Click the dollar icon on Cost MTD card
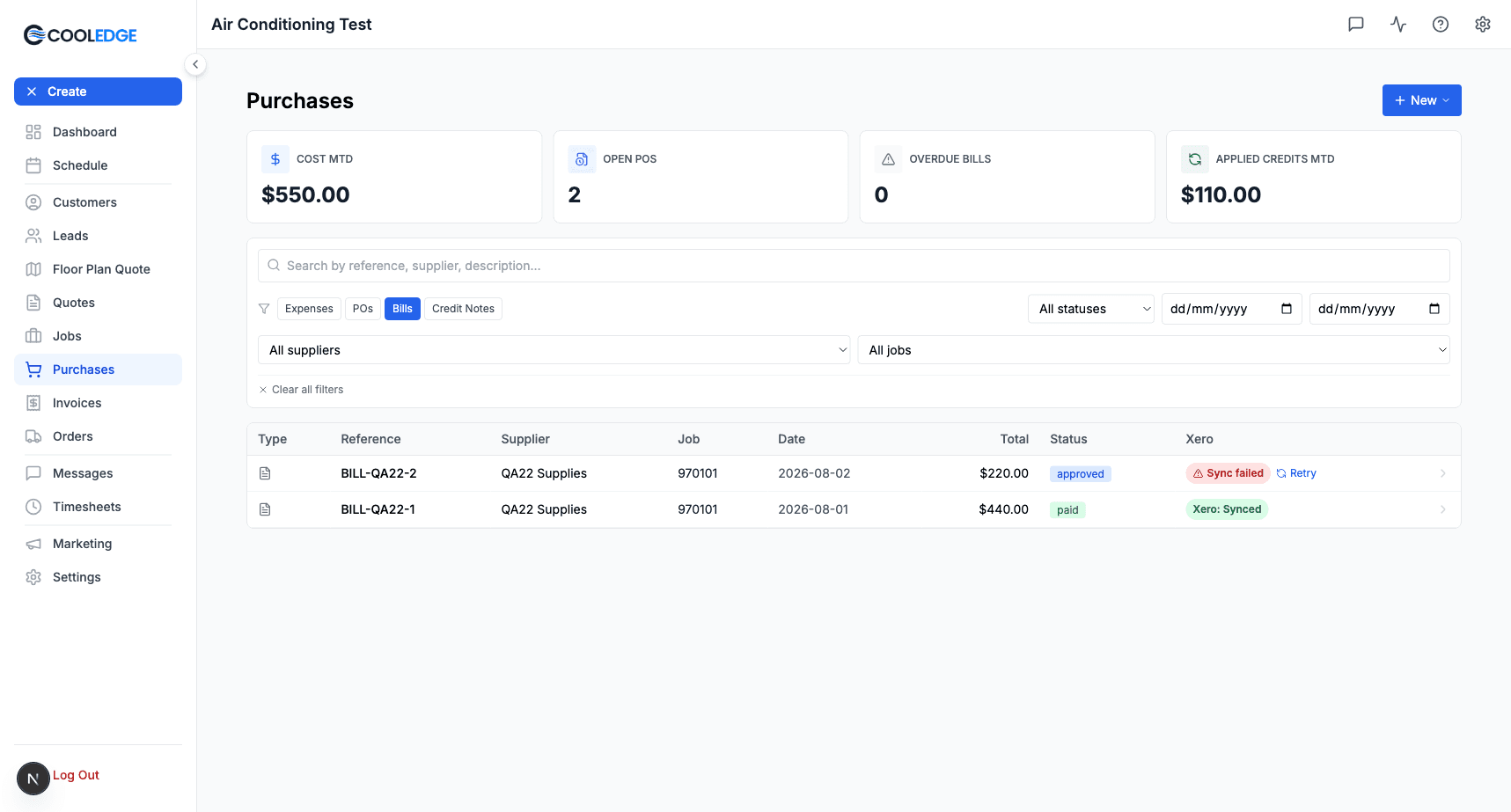 tap(275, 159)
